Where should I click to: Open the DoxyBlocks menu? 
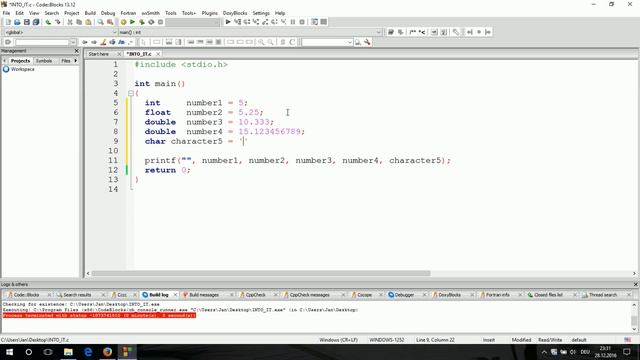[x=235, y=13]
